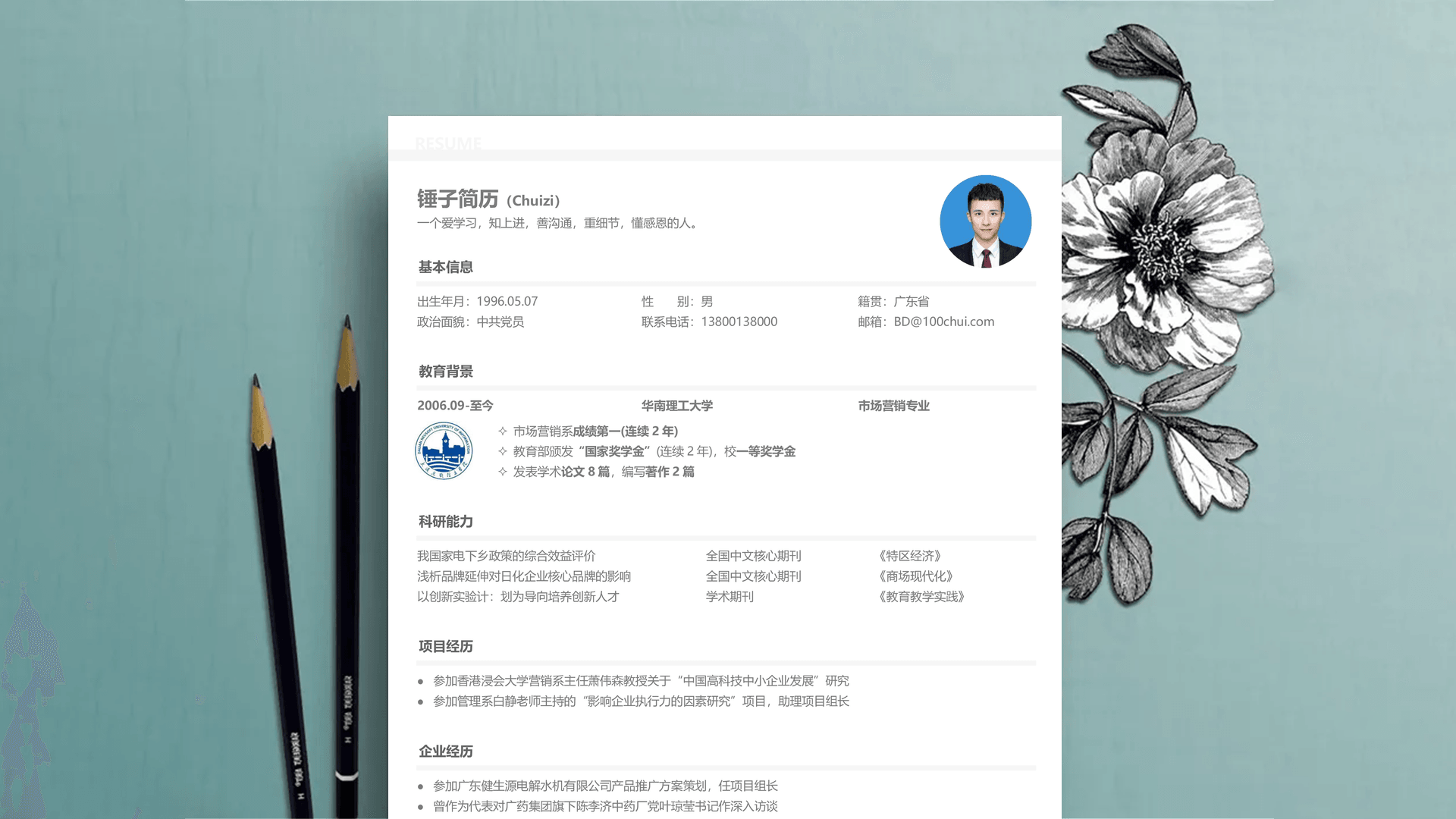Click the round bullet before 参加香港浸会大学
The height and width of the screenshot is (819, 1456).
420,682
